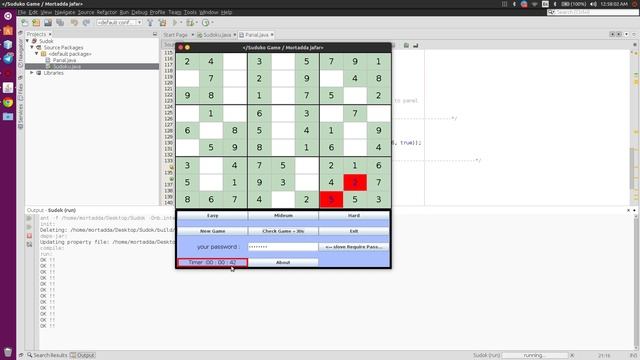Image resolution: width=640 pixels, height=360 pixels.
Task: Open editor documents list dropdown arrow
Action: tap(627, 34)
